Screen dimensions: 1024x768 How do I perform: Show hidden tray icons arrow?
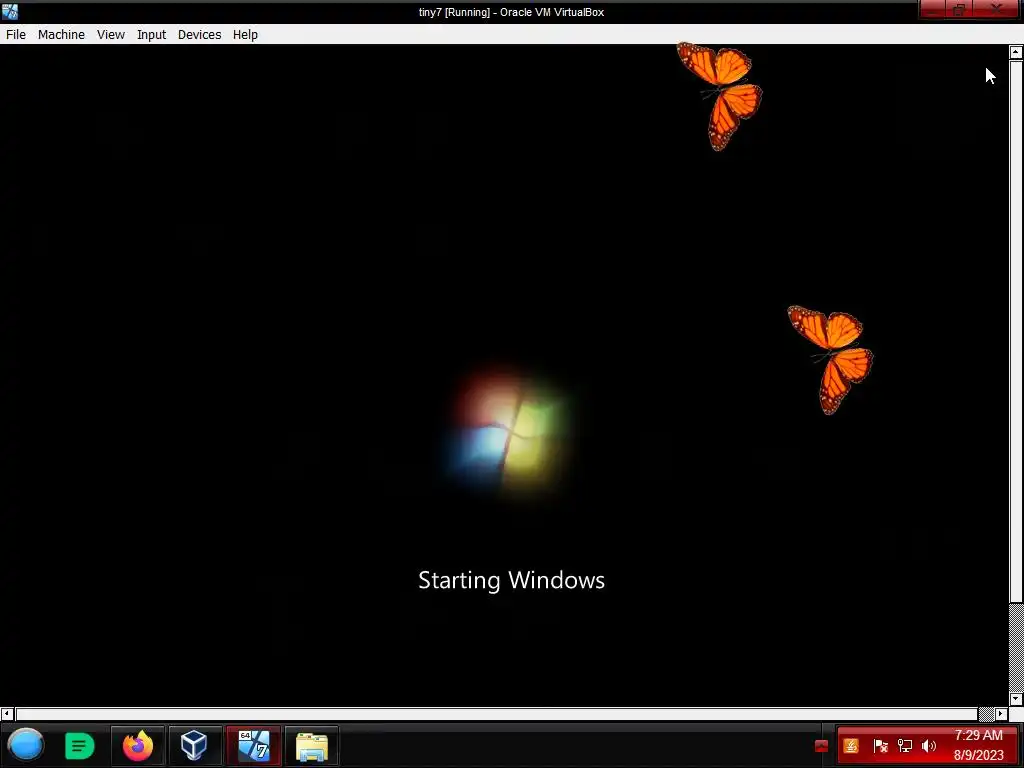pyautogui.click(x=822, y=746)
